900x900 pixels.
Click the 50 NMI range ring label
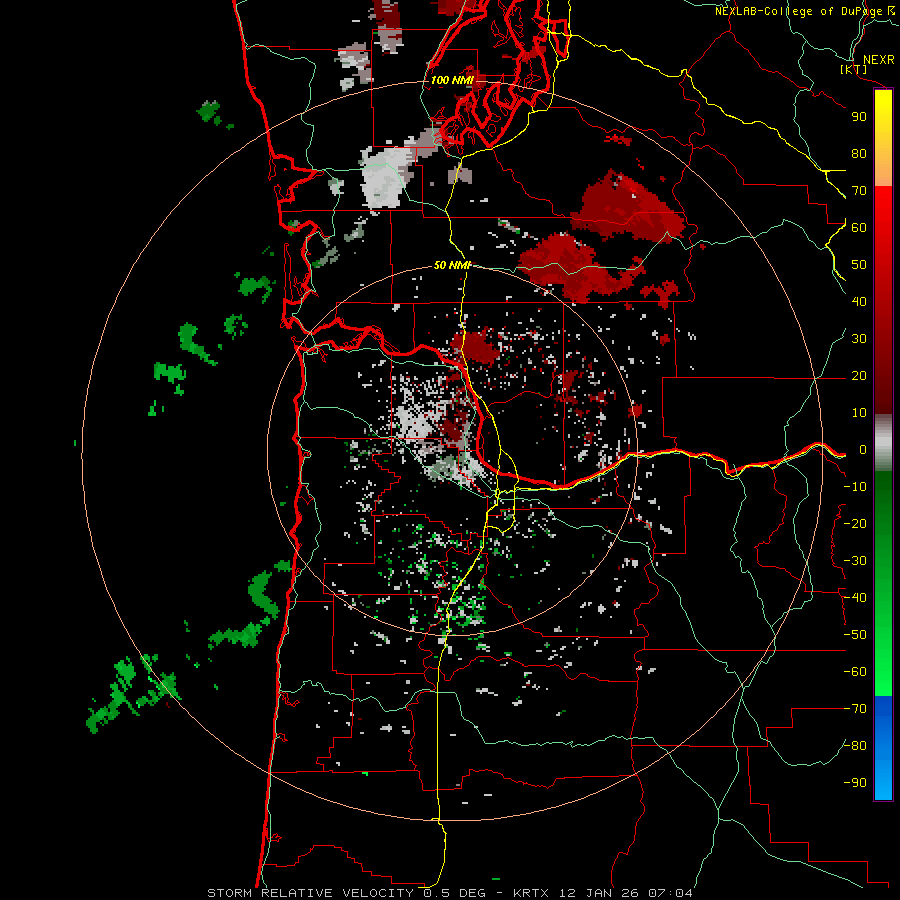452,265
